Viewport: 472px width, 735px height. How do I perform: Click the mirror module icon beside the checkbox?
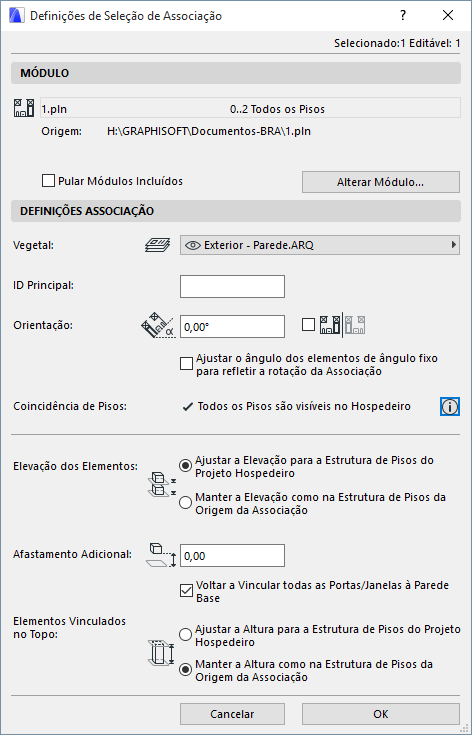[x=330, y=325]
